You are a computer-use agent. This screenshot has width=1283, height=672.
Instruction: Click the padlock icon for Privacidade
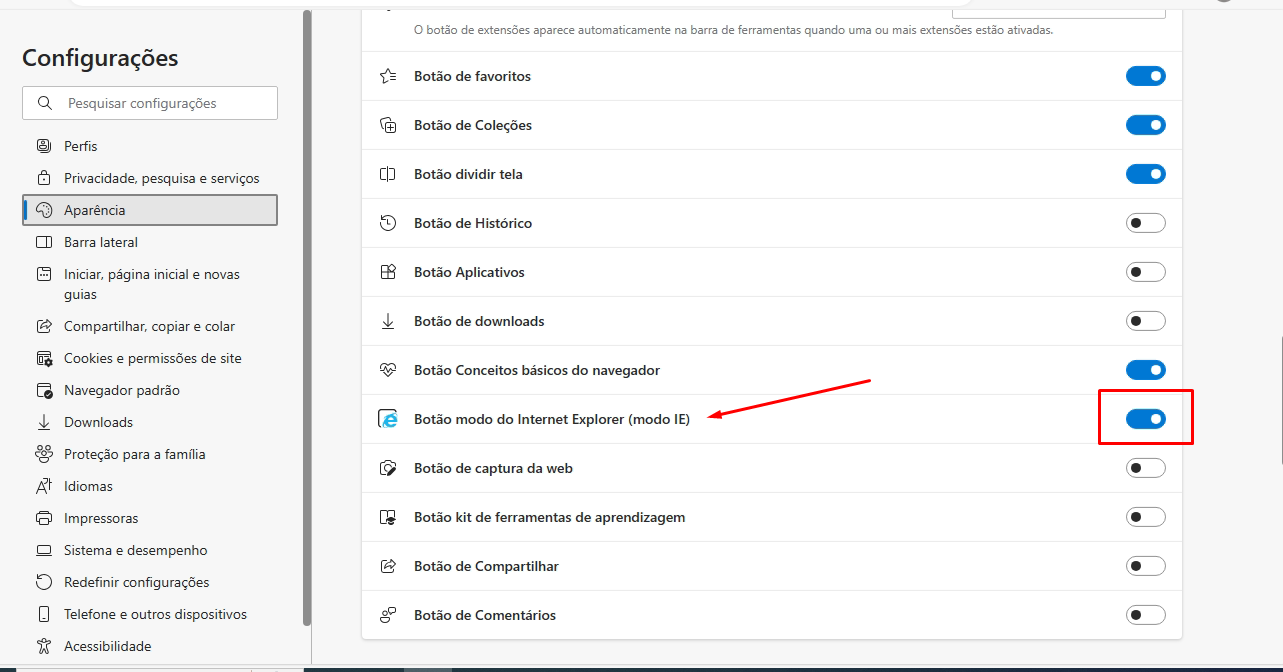[44, 178]
